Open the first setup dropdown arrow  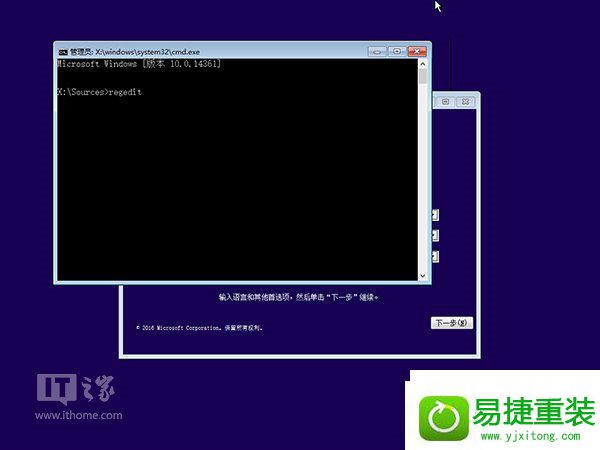pyautogui.click(x=434, y=214)
